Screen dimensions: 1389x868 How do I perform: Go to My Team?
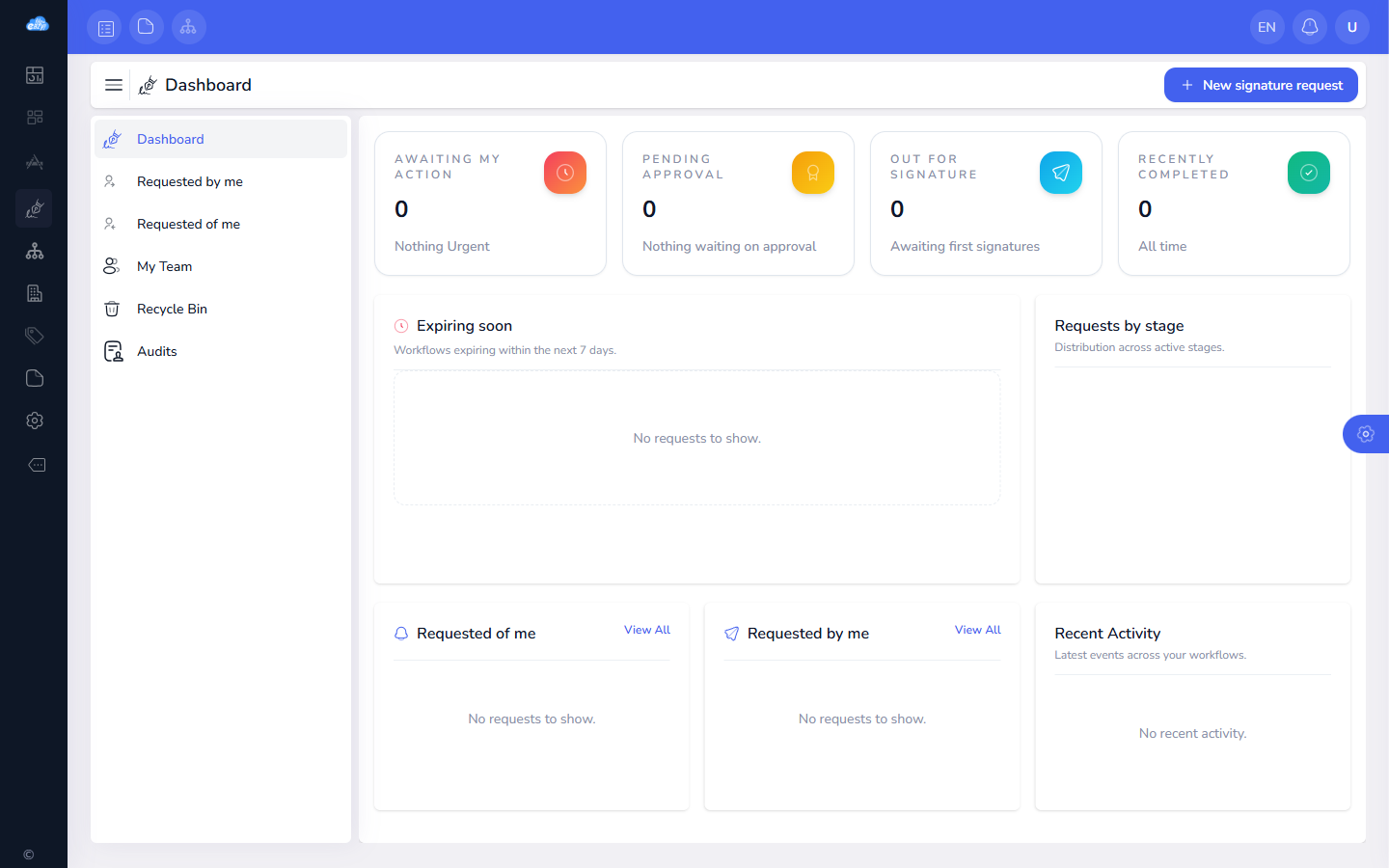point(221,266)
